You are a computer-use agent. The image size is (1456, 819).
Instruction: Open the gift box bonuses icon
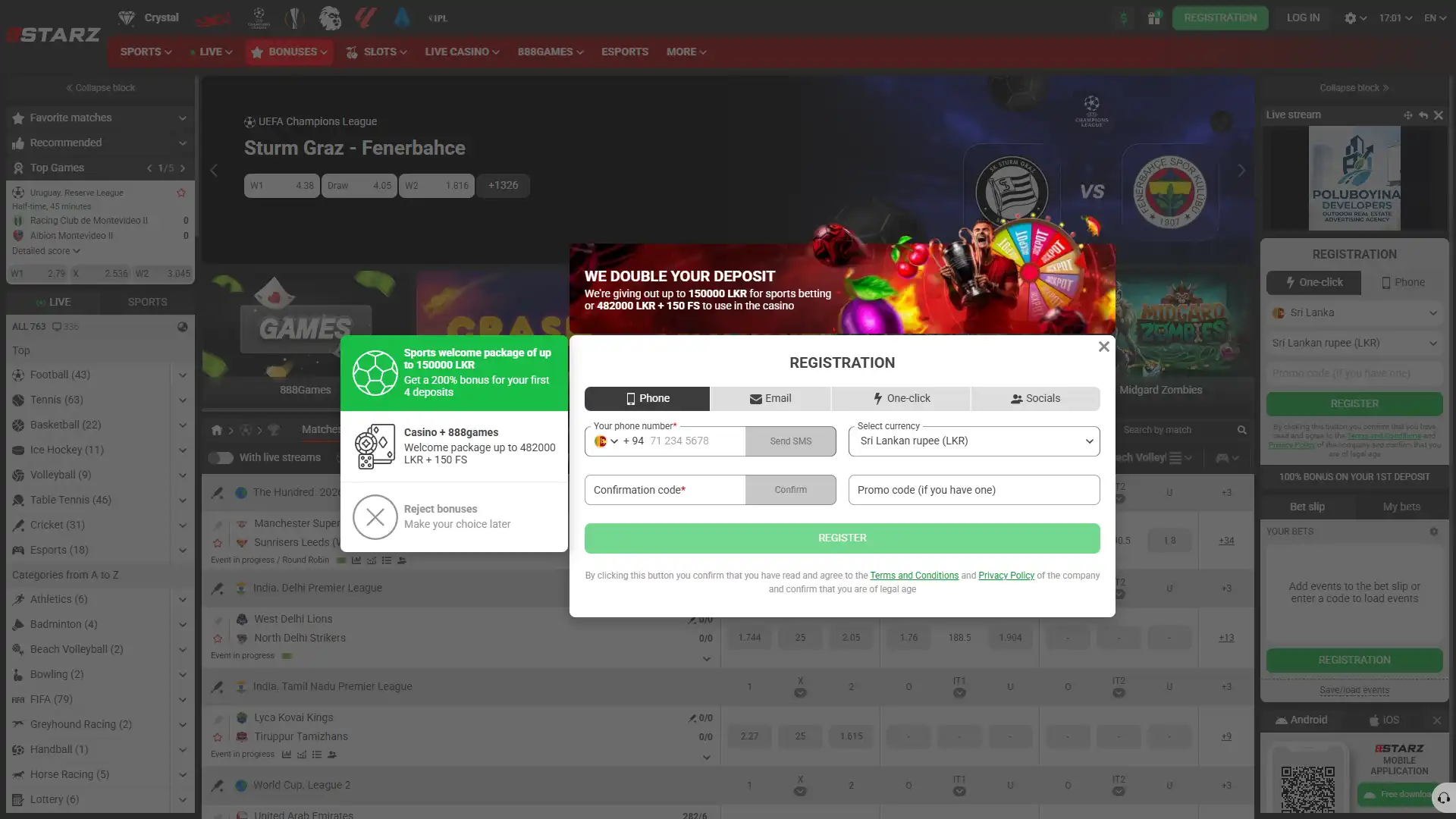pos(1153,18)
